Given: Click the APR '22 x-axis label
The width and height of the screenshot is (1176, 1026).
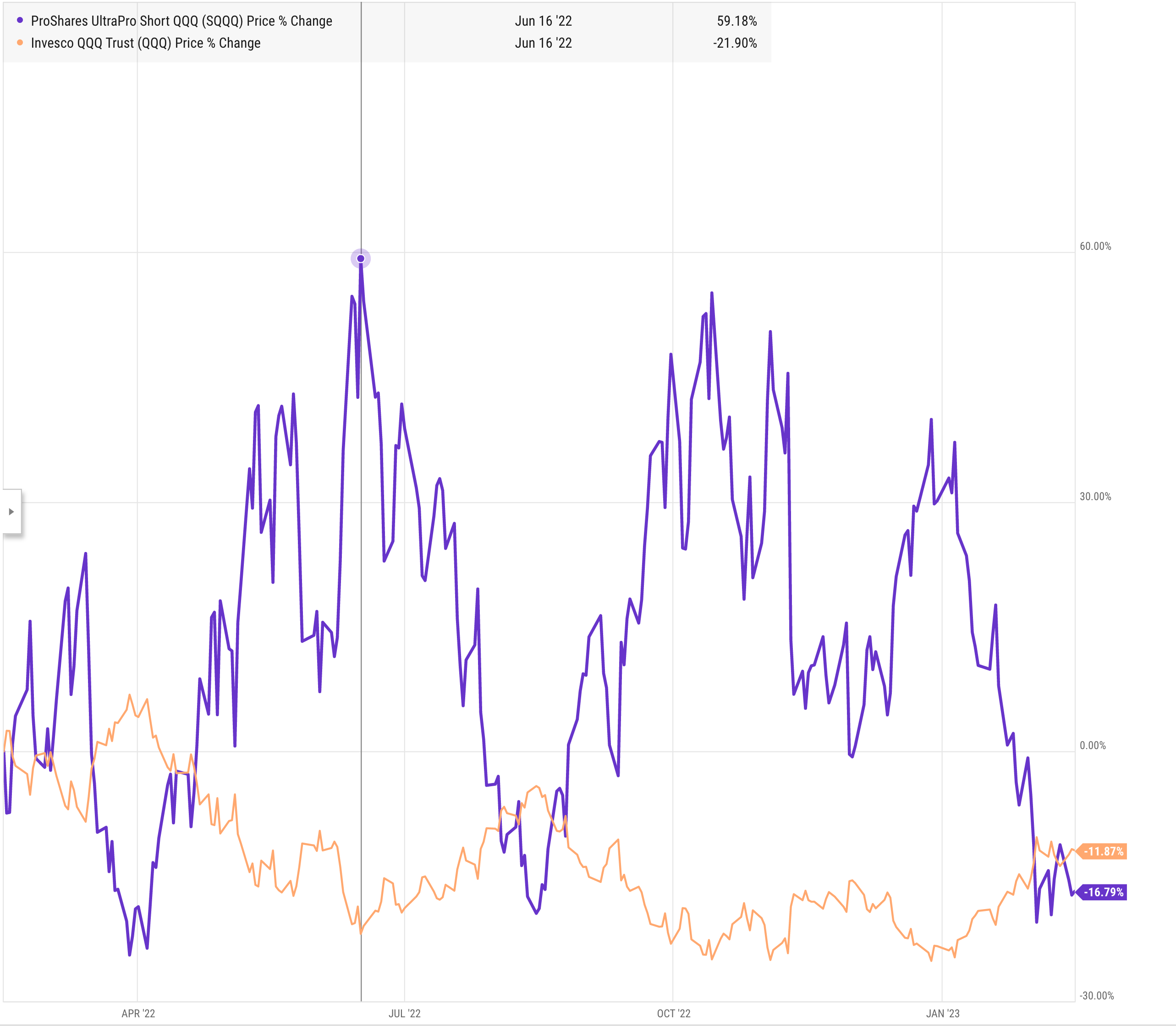Looking at the screenshot, I should tap(138, 1014).
